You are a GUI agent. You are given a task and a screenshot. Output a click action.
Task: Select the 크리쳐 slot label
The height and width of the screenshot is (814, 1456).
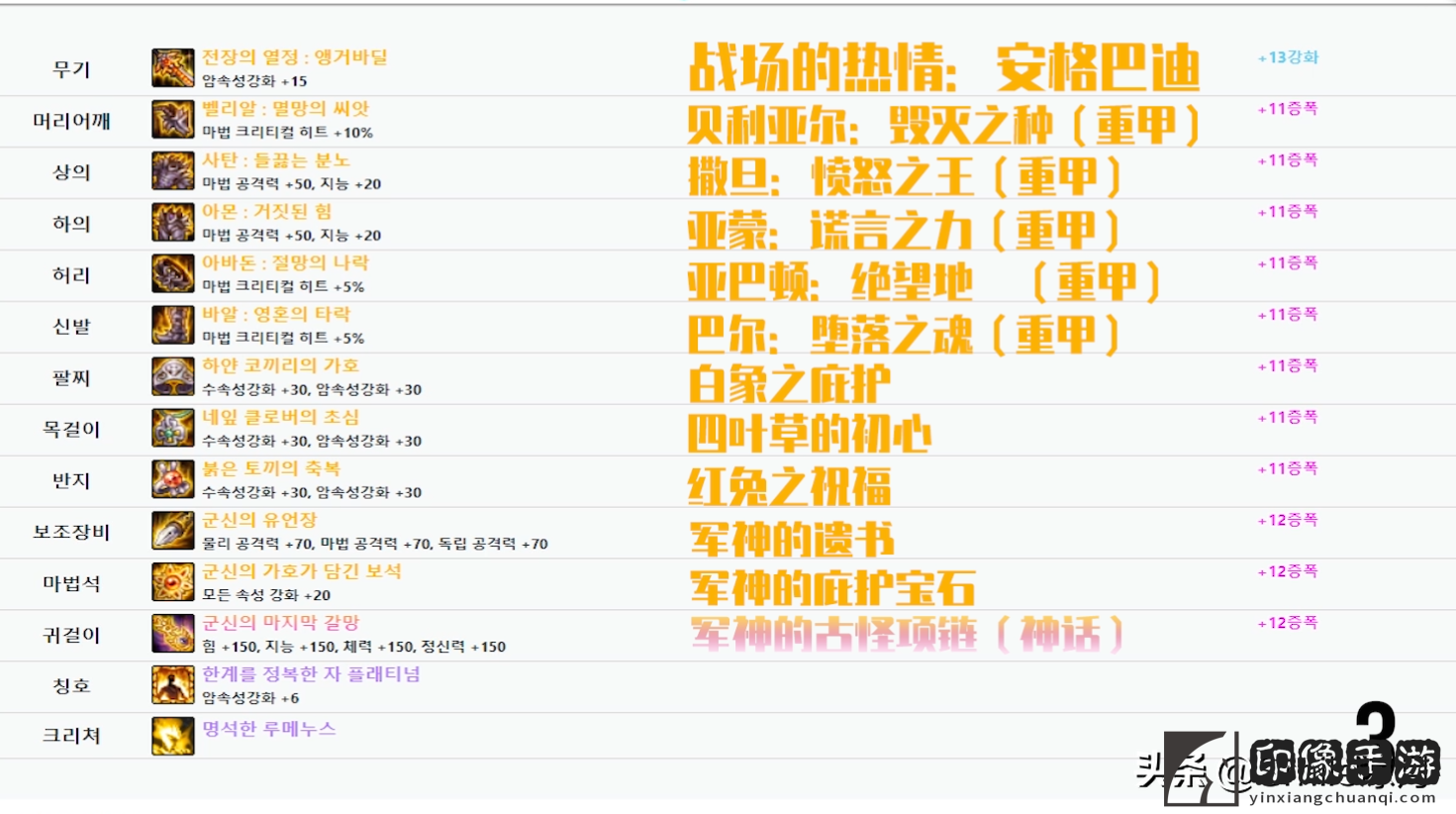click(x=71, y=738)
